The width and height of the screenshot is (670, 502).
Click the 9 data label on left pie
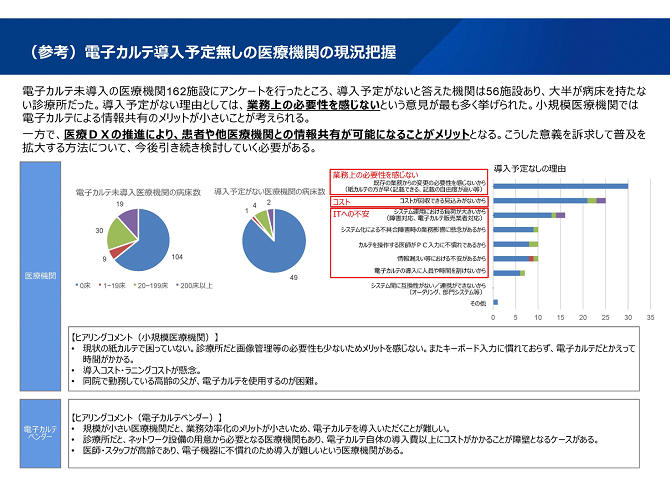pyautogui.click(x=104, y=259)
